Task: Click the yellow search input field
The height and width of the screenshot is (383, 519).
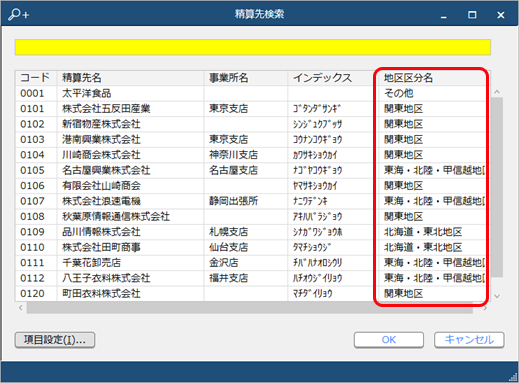Action: [253, 47]
